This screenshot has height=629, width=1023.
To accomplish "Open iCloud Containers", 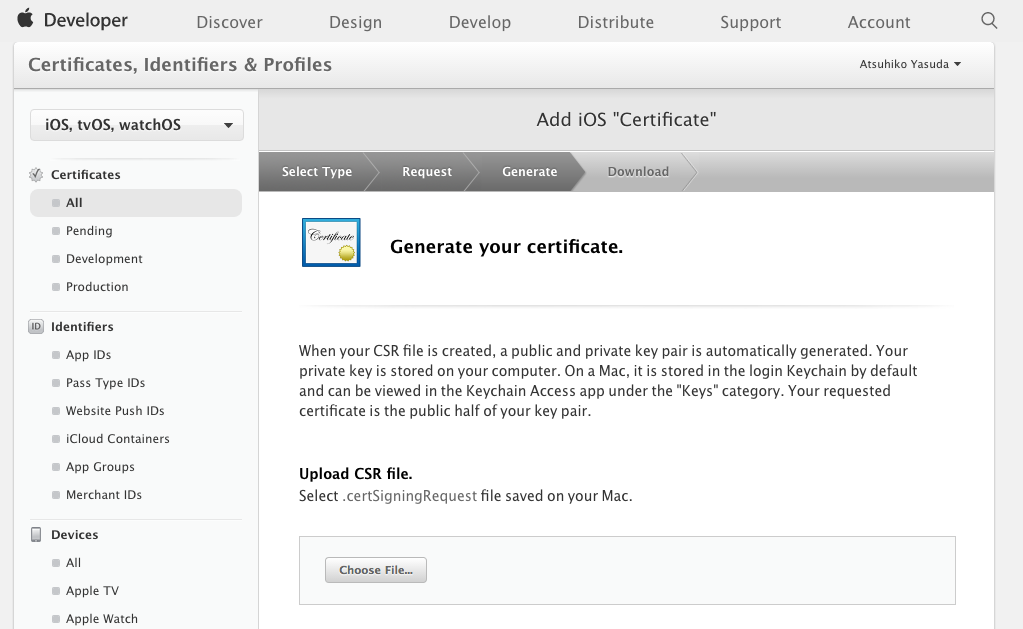I will (117, 439).
